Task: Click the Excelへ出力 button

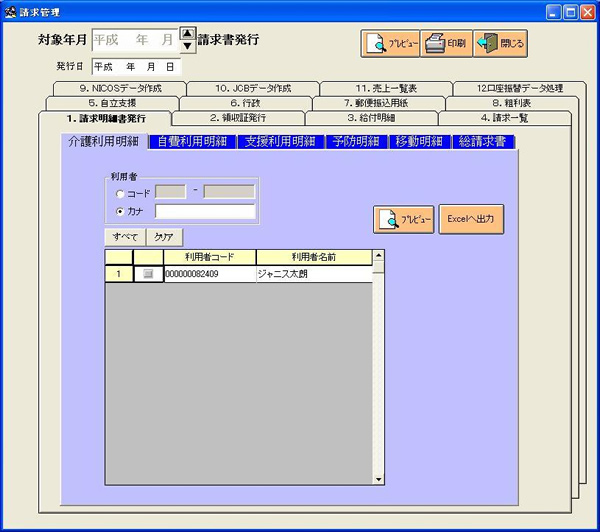Action: 471,219
